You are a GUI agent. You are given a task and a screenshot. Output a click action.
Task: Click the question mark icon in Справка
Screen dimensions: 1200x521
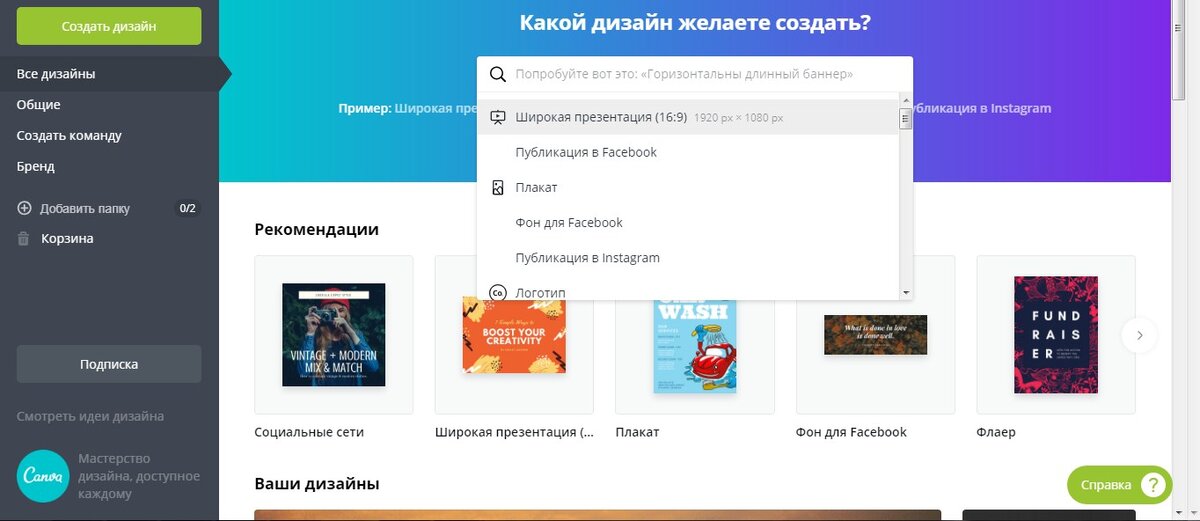1153,485
